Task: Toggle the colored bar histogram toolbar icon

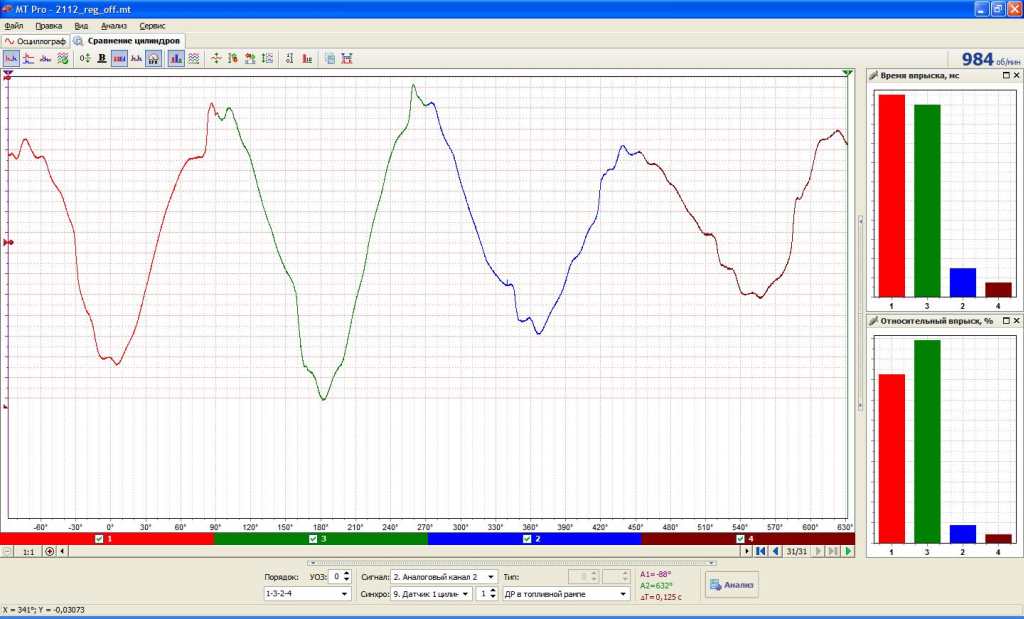Action: (176, 59)
